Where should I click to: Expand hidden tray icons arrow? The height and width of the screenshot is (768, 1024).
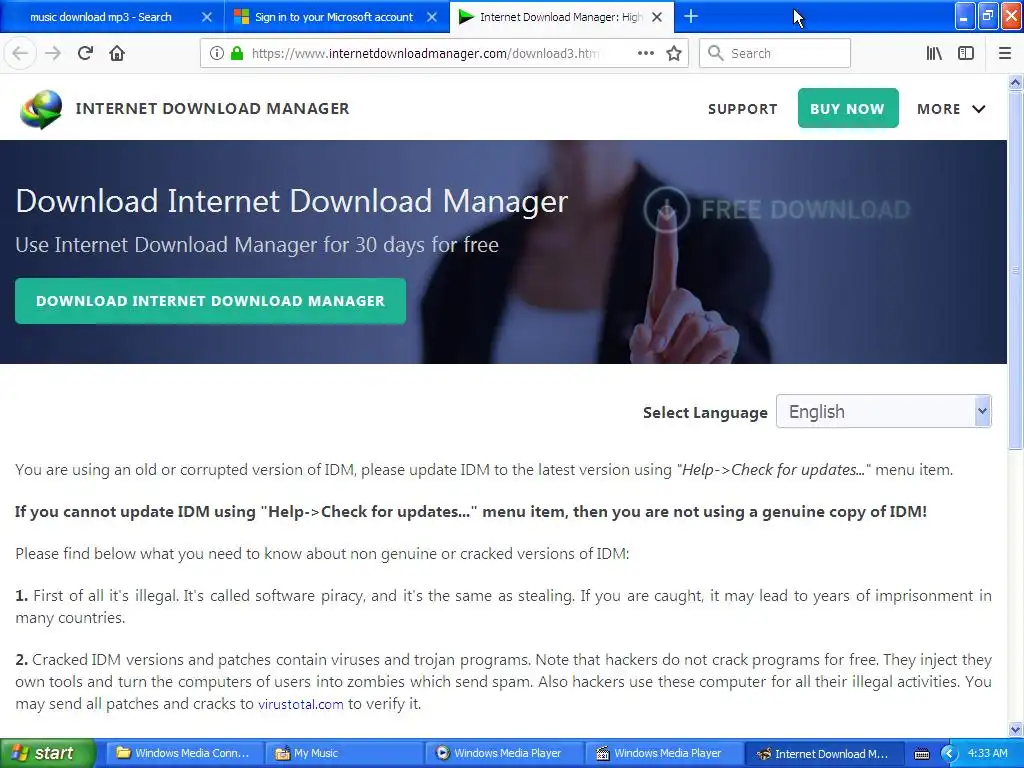tap(949, 754)
